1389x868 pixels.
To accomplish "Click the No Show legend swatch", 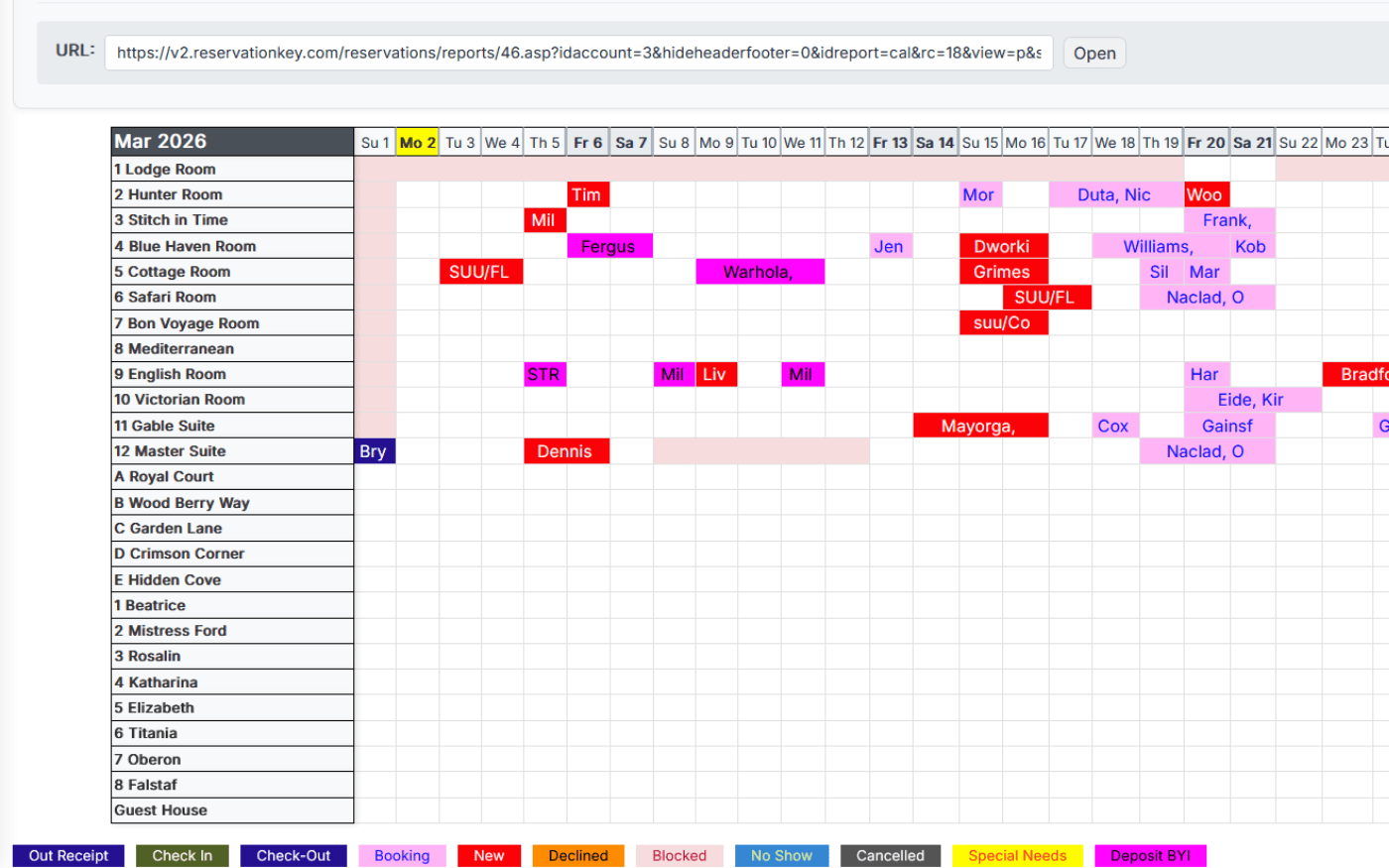I will point(782,855).
